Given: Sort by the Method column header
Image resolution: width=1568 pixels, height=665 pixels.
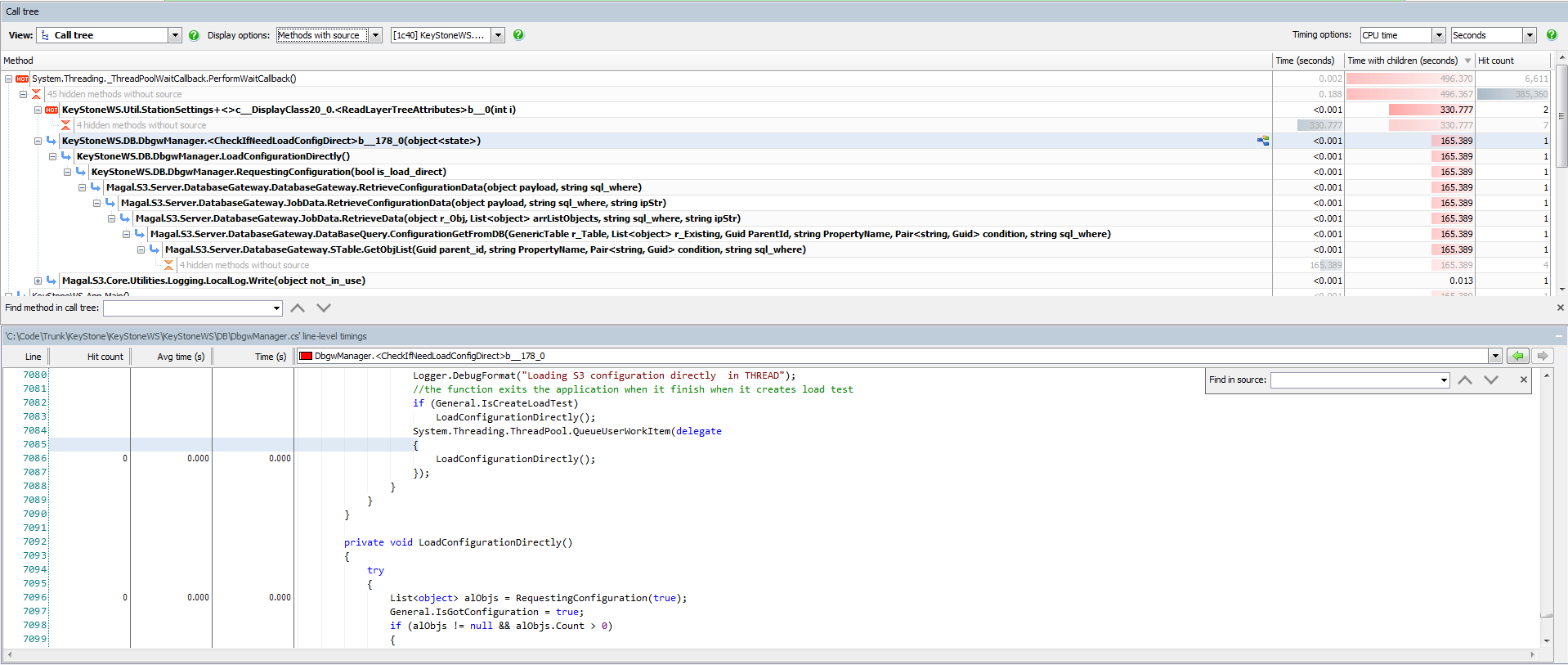Looking at the screenshot, I should tap(636, 61).
